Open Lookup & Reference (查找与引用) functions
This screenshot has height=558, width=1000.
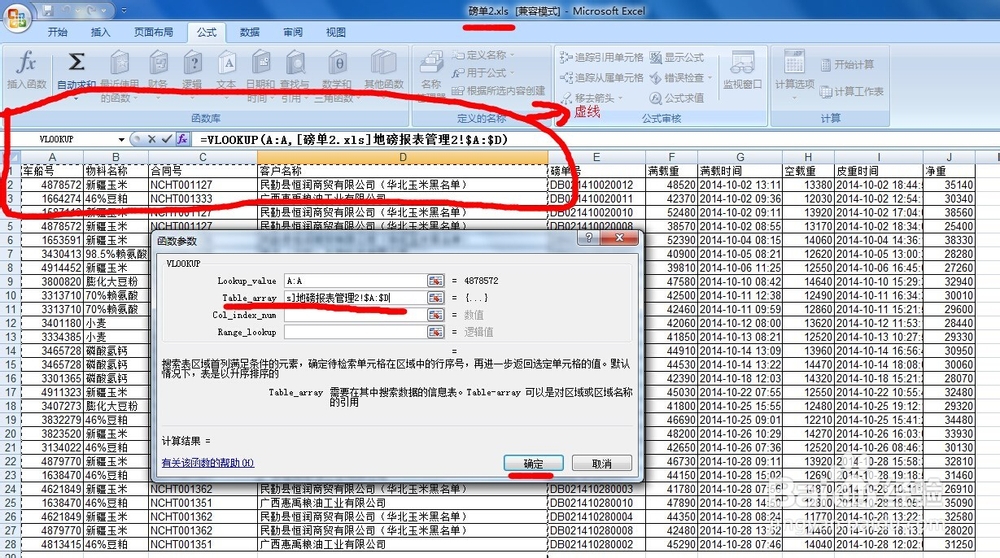pos(295,75)
